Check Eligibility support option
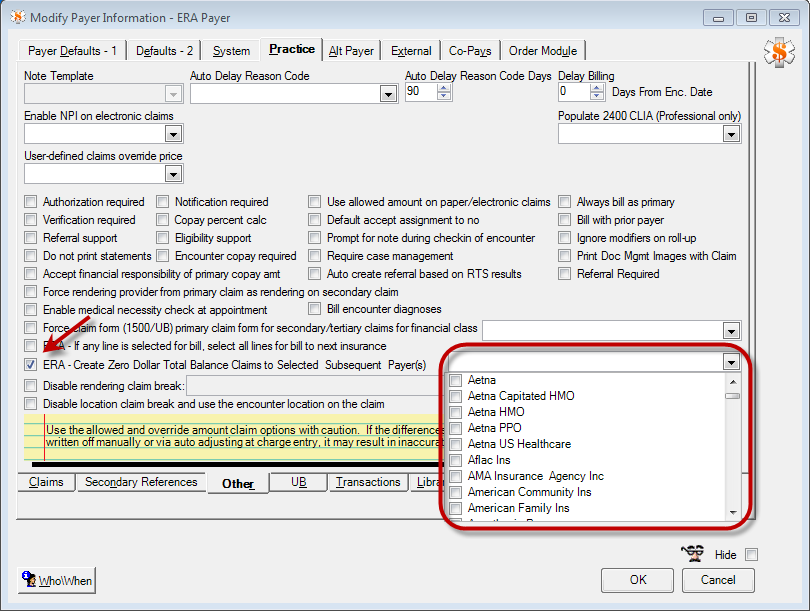 [x=163, y=238]
